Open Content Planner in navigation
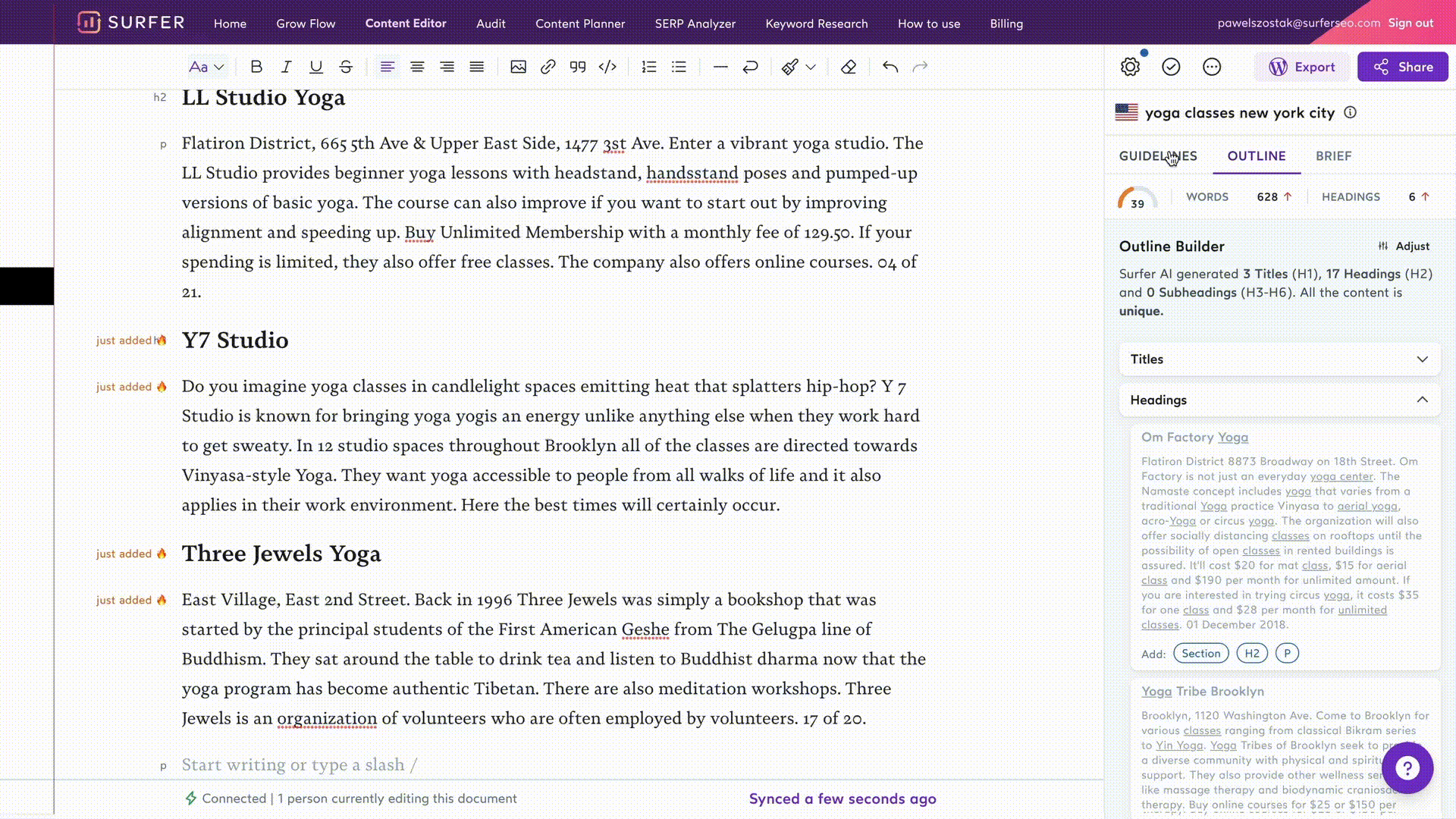1456x819 pixels. (580, 24)
